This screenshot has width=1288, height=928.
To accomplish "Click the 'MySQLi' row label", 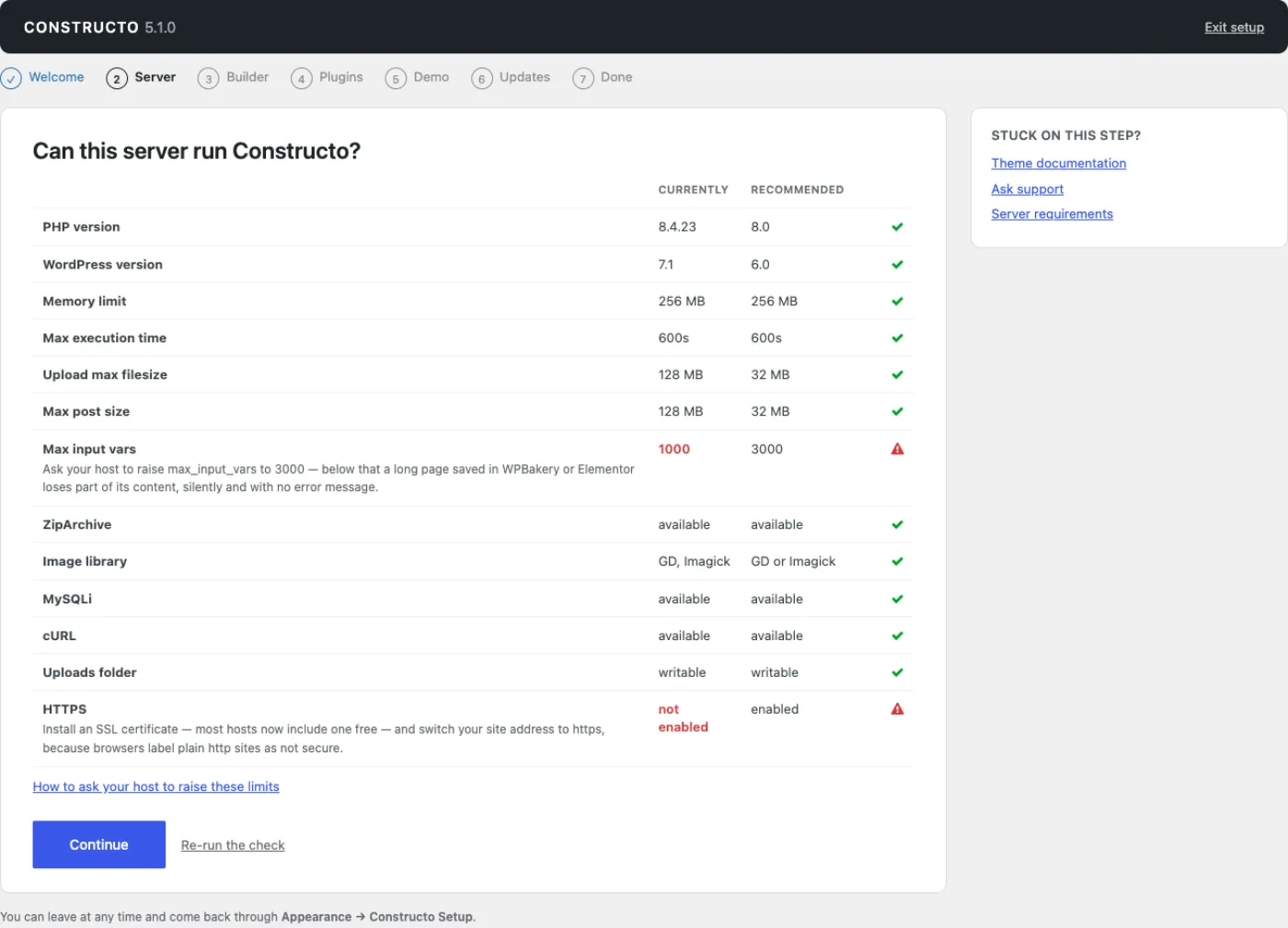I will click(x=67, y=600).
